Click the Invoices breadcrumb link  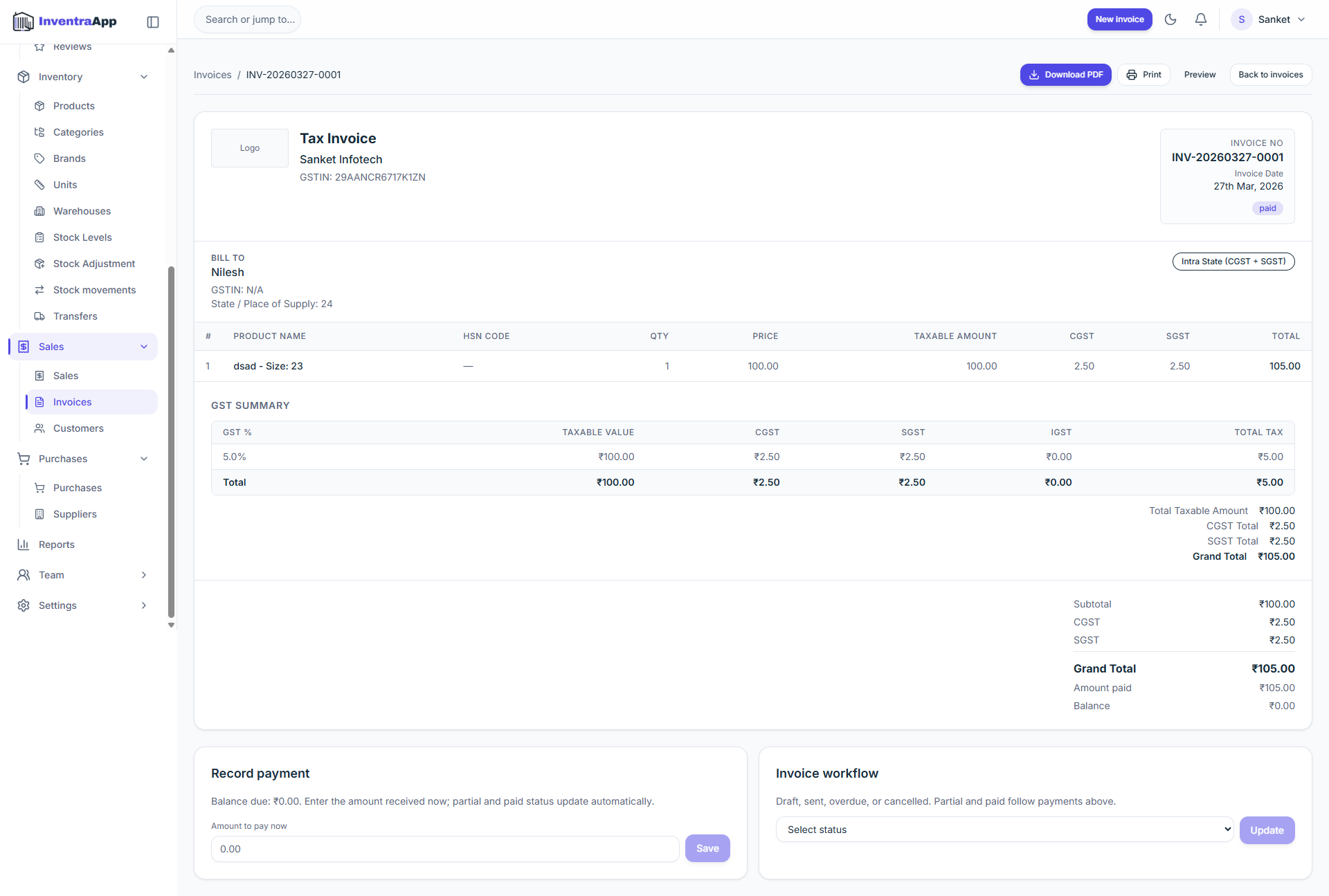pyautogui.click(x=213, y=75)
